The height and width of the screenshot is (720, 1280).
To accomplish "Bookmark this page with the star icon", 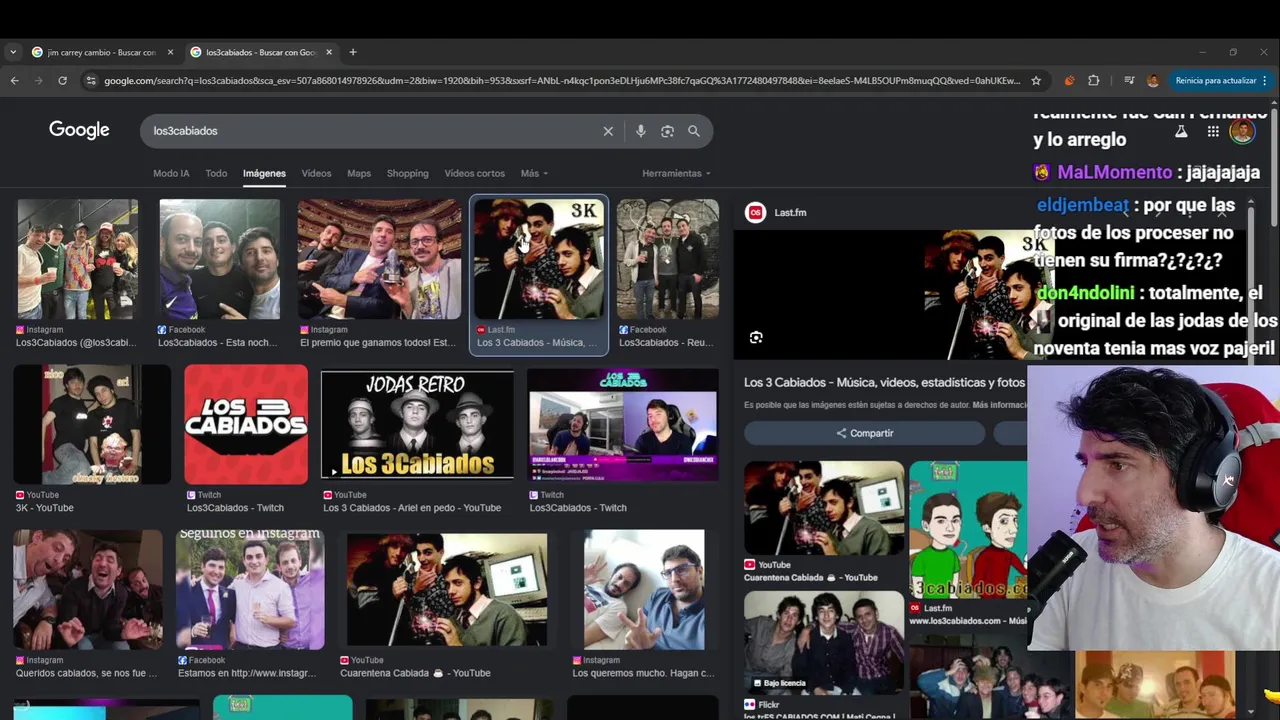I will [1036, 80].
